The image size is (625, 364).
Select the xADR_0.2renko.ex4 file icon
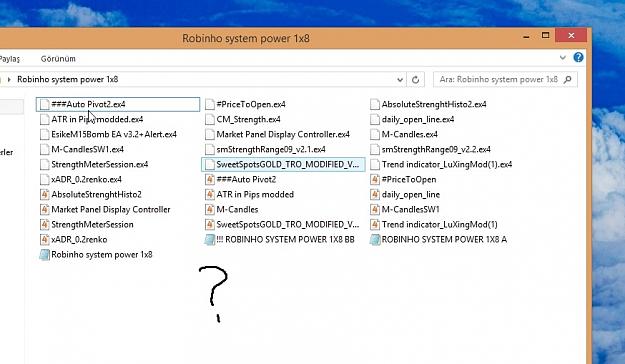pos(45,179)
